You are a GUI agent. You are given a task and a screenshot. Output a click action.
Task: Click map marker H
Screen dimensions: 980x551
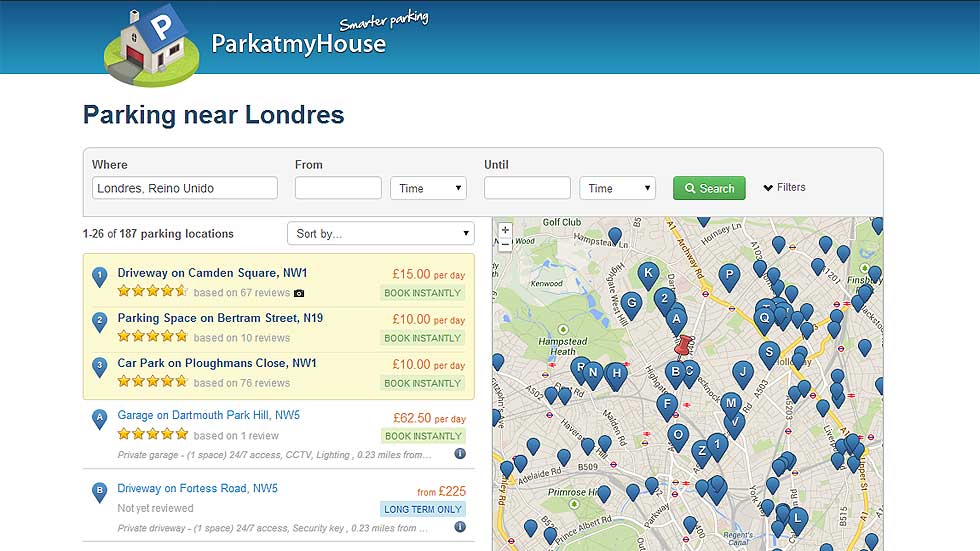pos(616,375)
